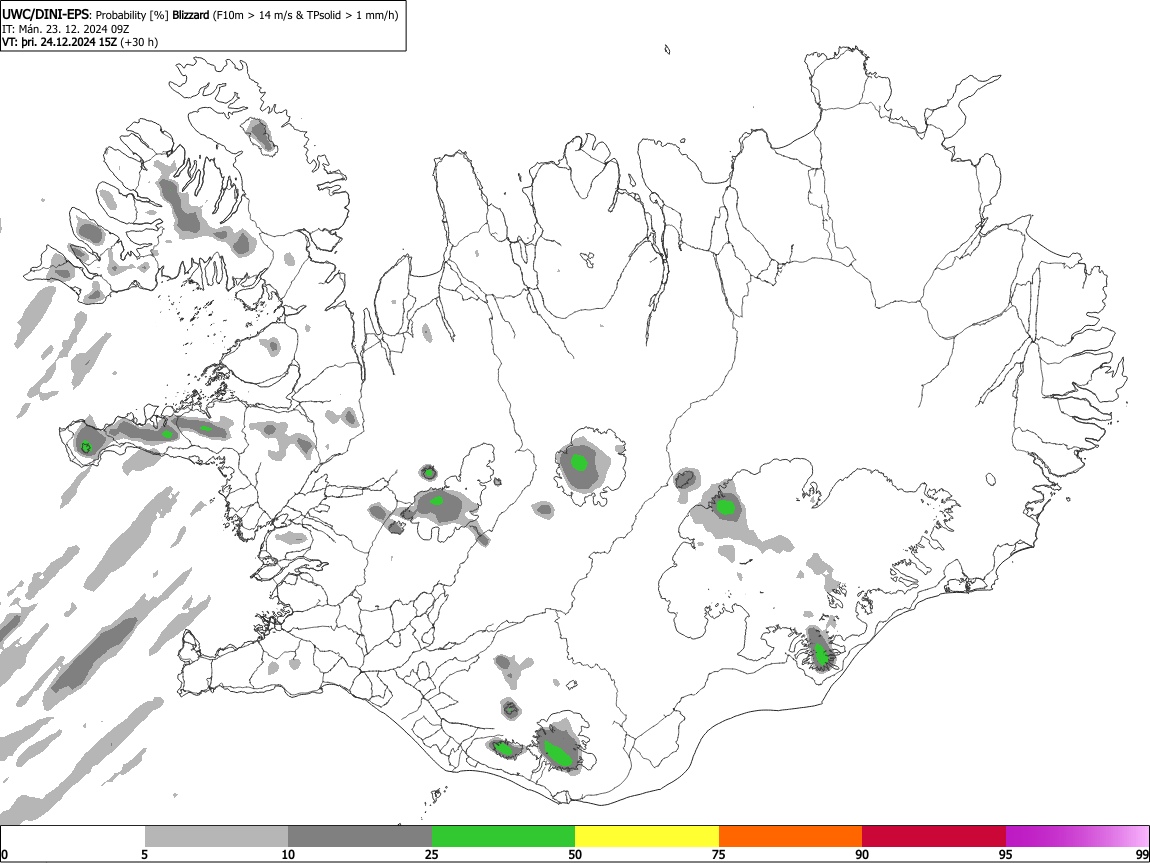The width and height of the screenshot is (1150, 863).
Task: Click the legend label '10'
Action: point(288,854)
